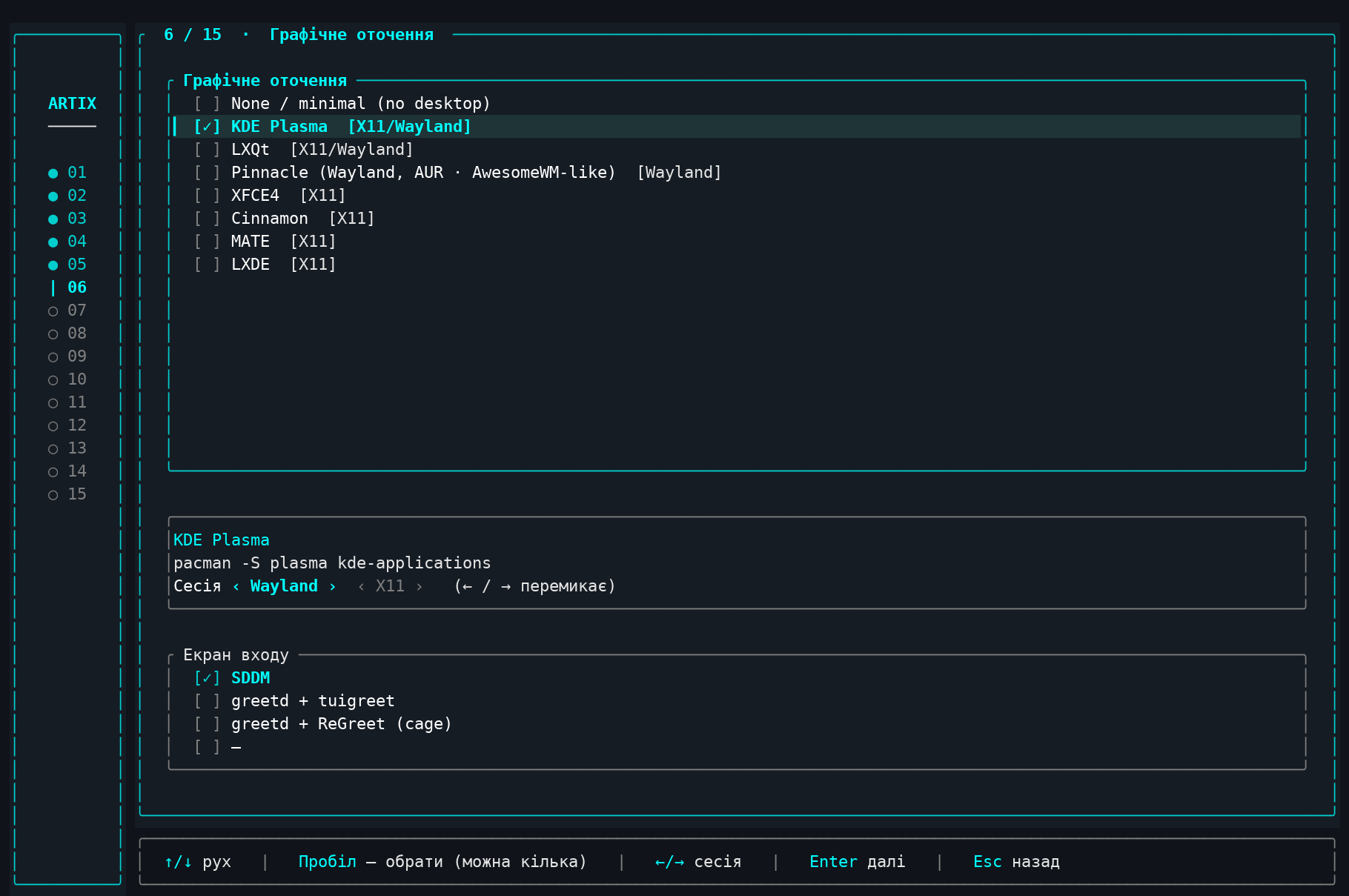Viewport: 1349px width, 896px height.
Task: Click the None / minimal (no desktop) label
Action: 361,104
